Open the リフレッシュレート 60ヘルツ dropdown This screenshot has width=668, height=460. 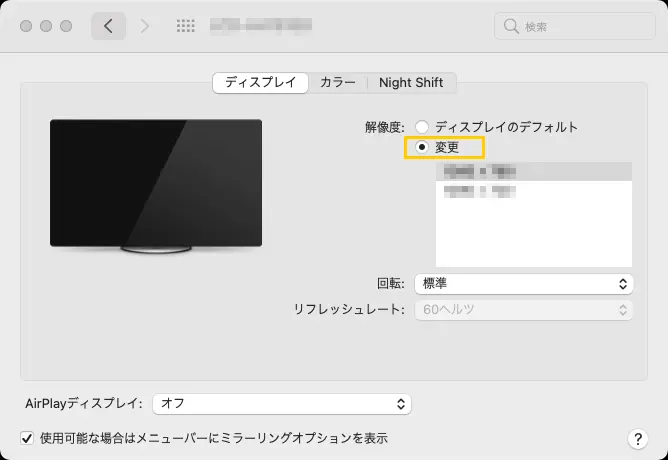pyautogui.click(x=524, y=310)
